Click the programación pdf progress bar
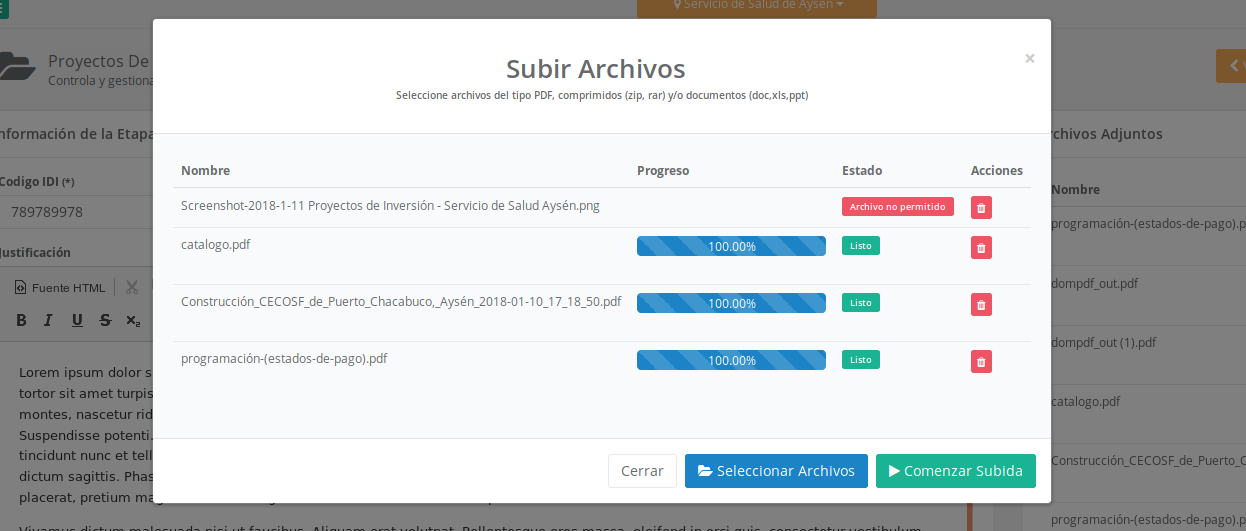The width and height of the screenshot is (1246, 531). (x=731, y=360)
